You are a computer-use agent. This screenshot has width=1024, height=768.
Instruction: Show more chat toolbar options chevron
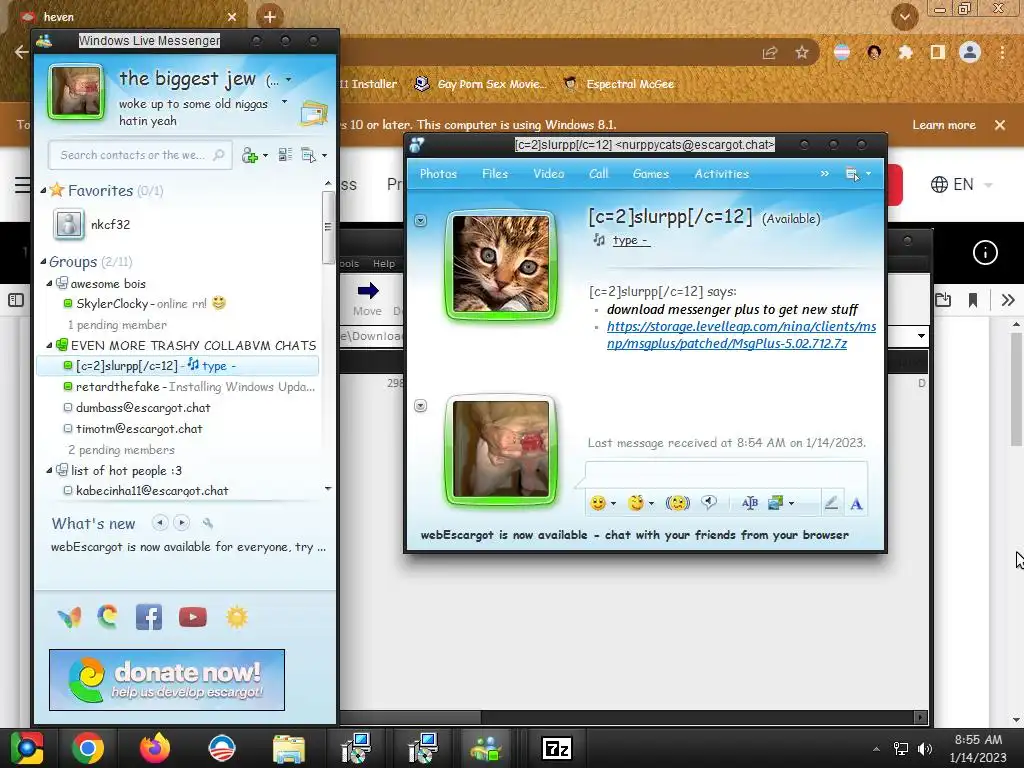pos(824,174)
